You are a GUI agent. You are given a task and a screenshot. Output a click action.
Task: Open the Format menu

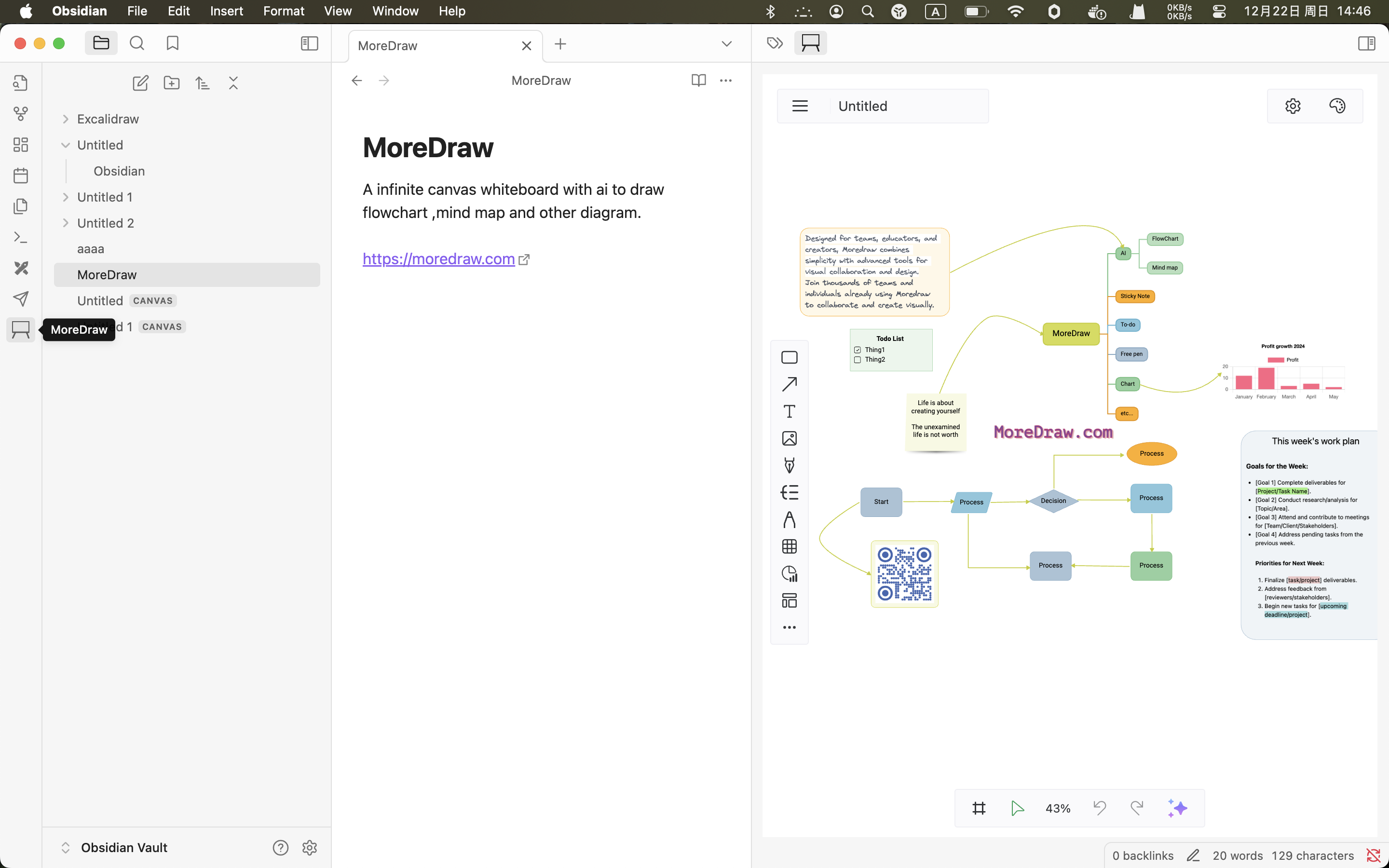(x=284, y=12)
